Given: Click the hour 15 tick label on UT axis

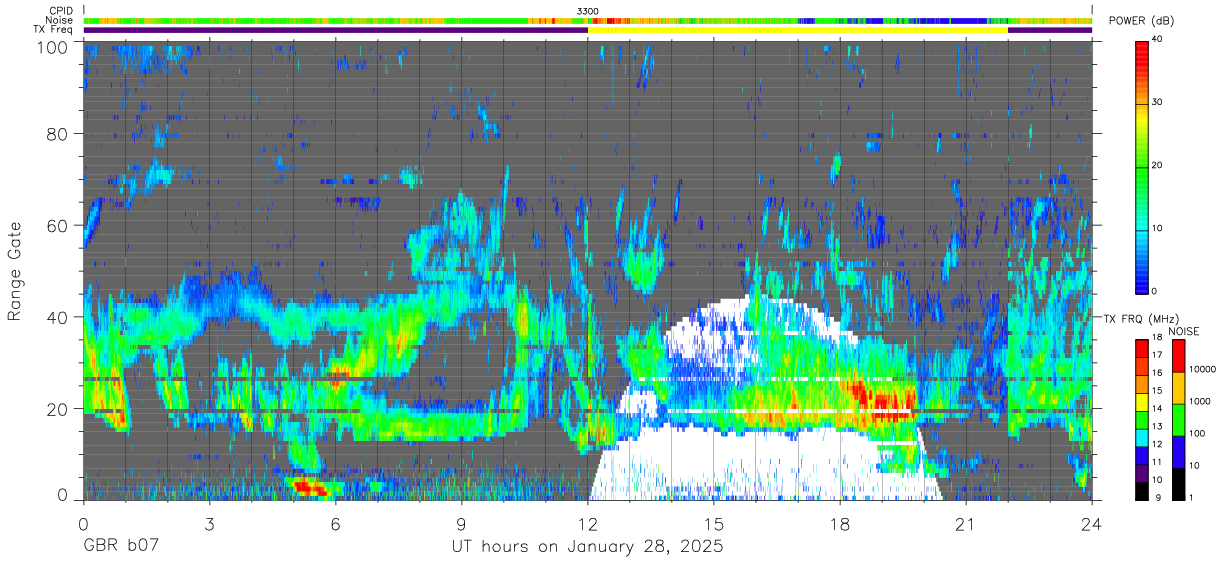Looking at the screenshot, I should click(714, 524).
